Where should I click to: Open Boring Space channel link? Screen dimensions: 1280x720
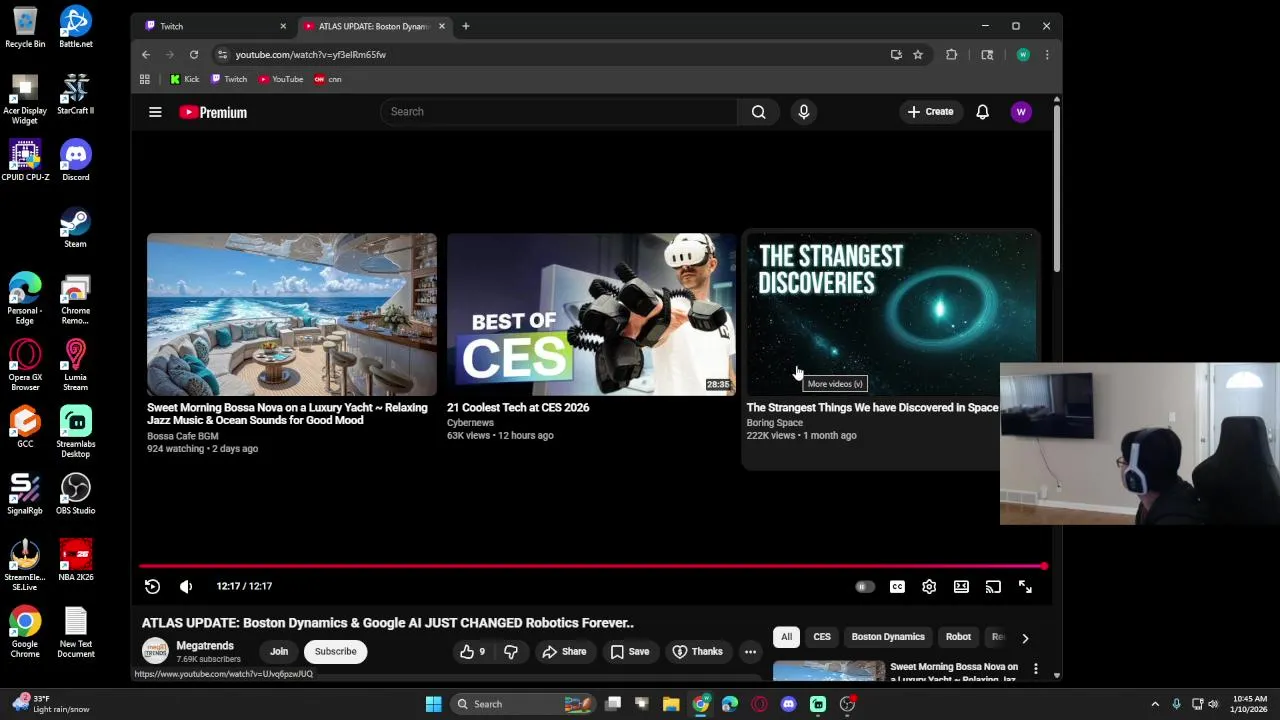tap(774, 423)
